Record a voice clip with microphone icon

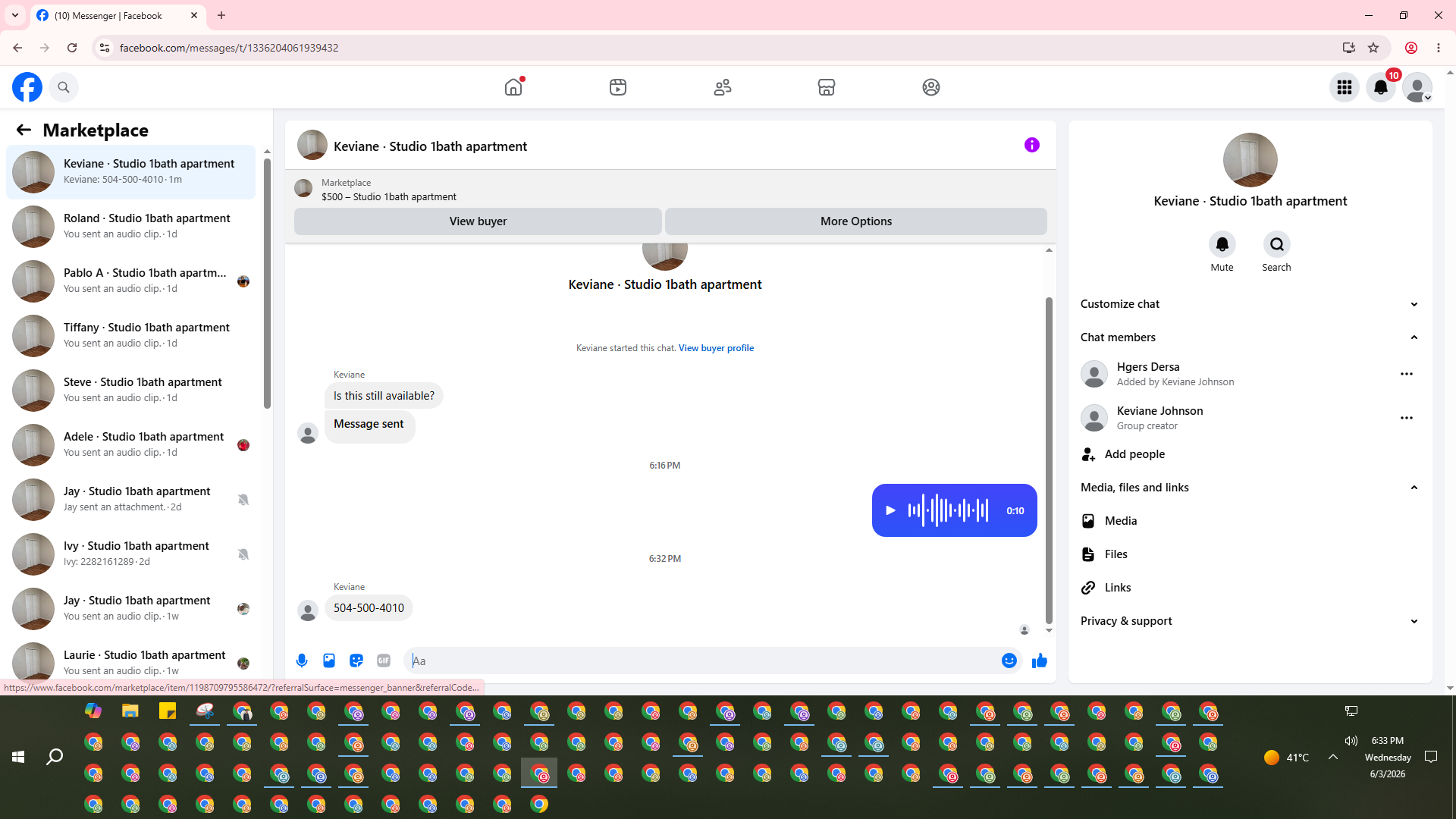302,661
